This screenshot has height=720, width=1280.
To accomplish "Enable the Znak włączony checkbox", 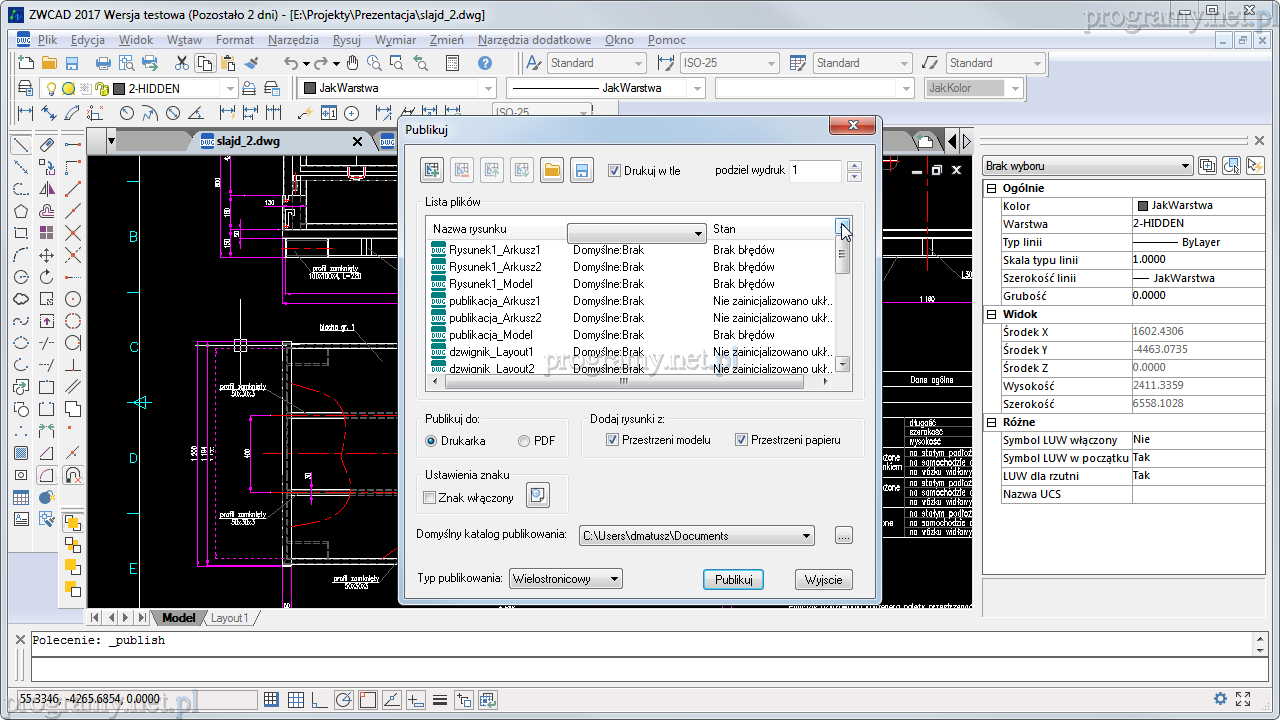I will click(430, 498).
